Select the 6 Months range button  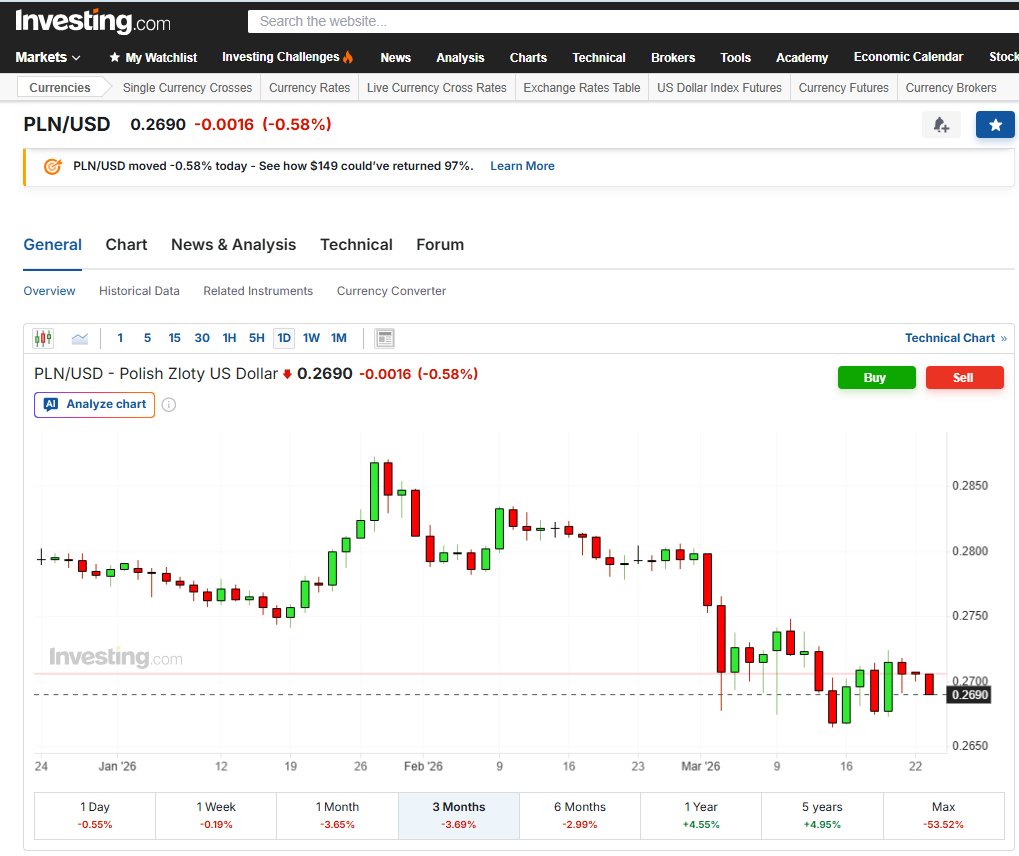pos(580,816)
